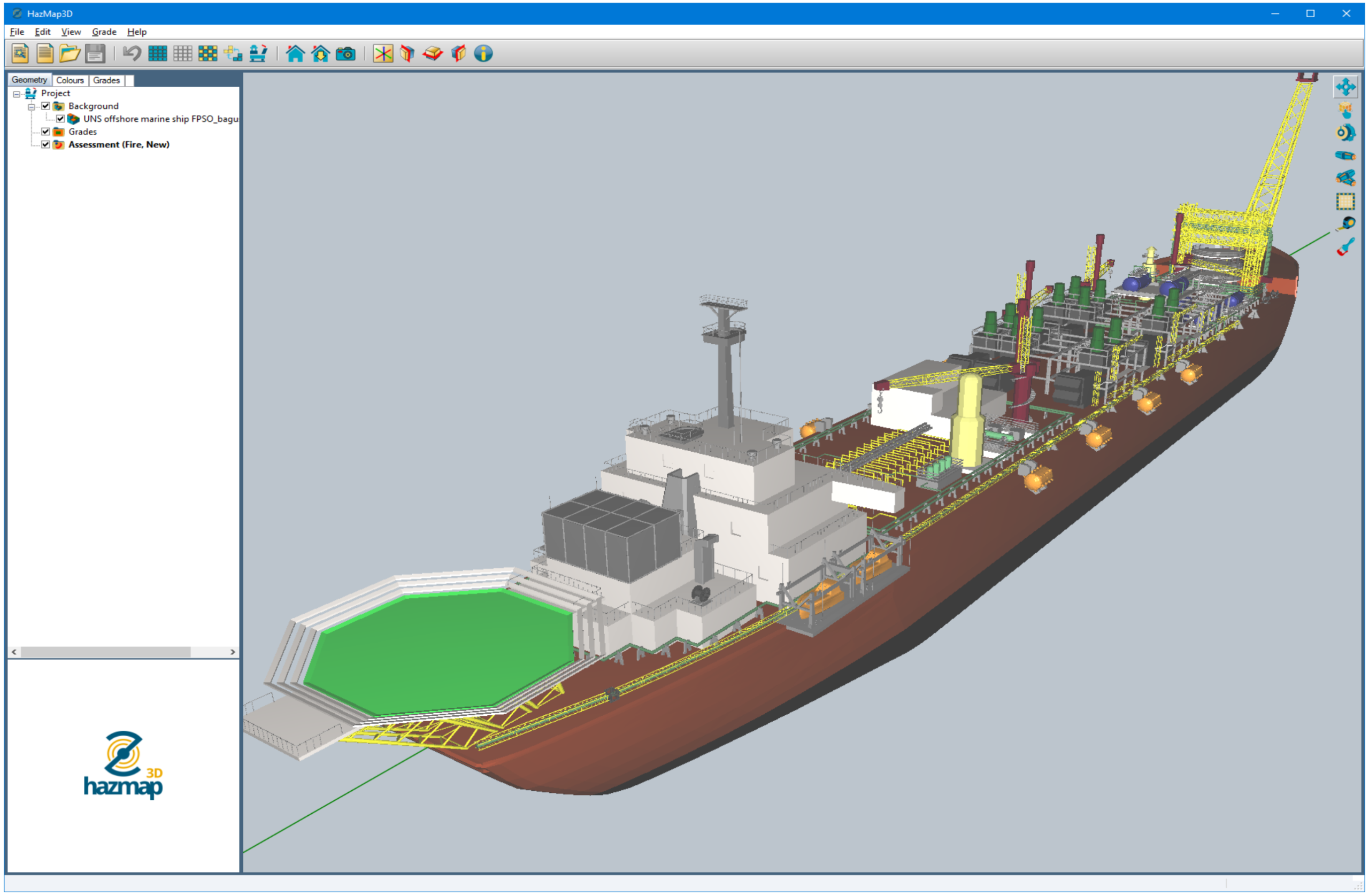The width and height of the screenshot is (1369, 896).
Task: Collapse the Background tree node
Action: click(31, 106)
